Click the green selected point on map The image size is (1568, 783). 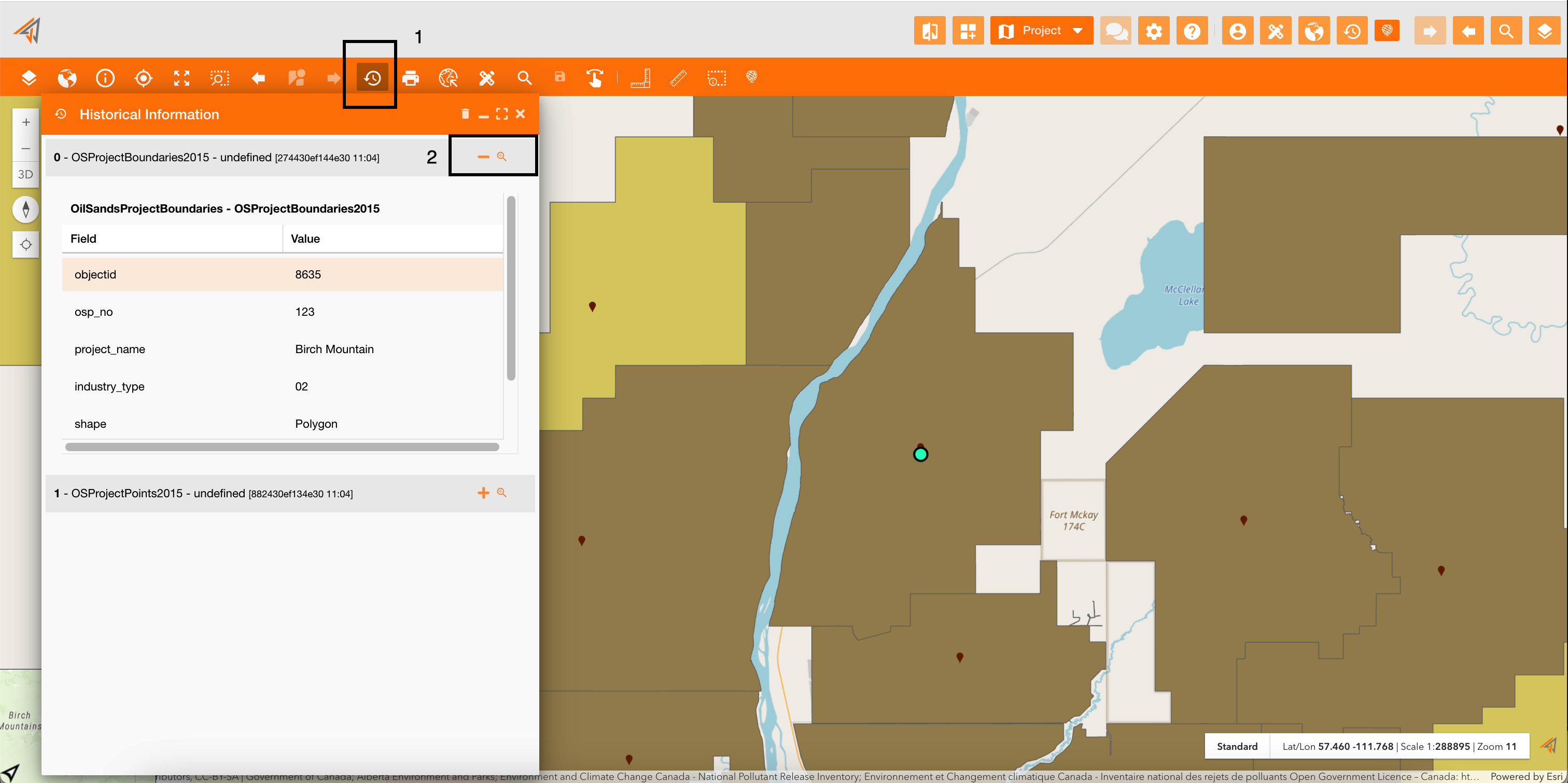(920, 454)
